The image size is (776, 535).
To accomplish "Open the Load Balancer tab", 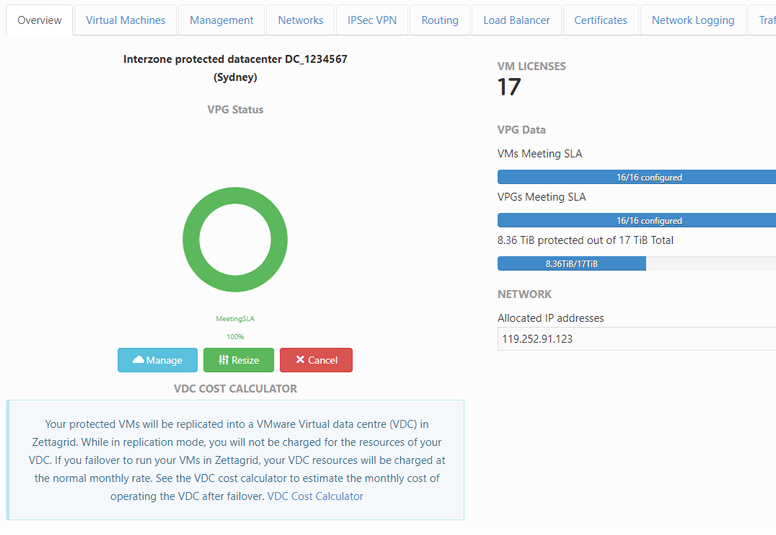I will [x=516, y=20].
